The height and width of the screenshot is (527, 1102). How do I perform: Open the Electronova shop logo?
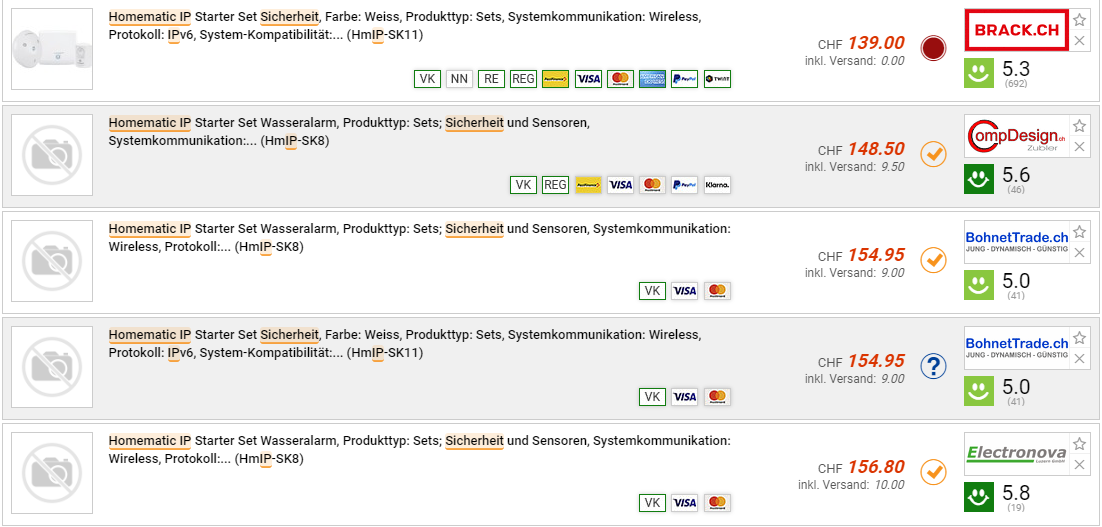[x=1016, y=454]
